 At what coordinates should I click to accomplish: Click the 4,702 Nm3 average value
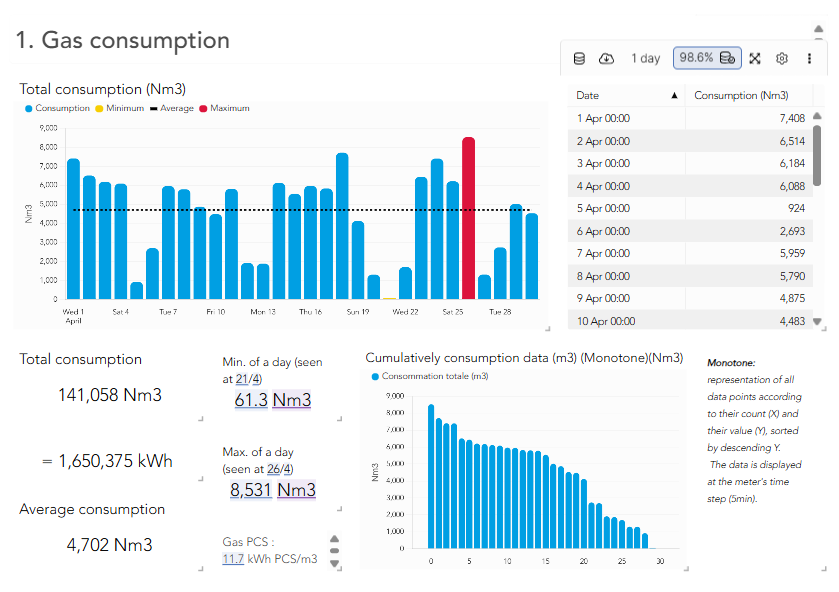tap(109, 545)
